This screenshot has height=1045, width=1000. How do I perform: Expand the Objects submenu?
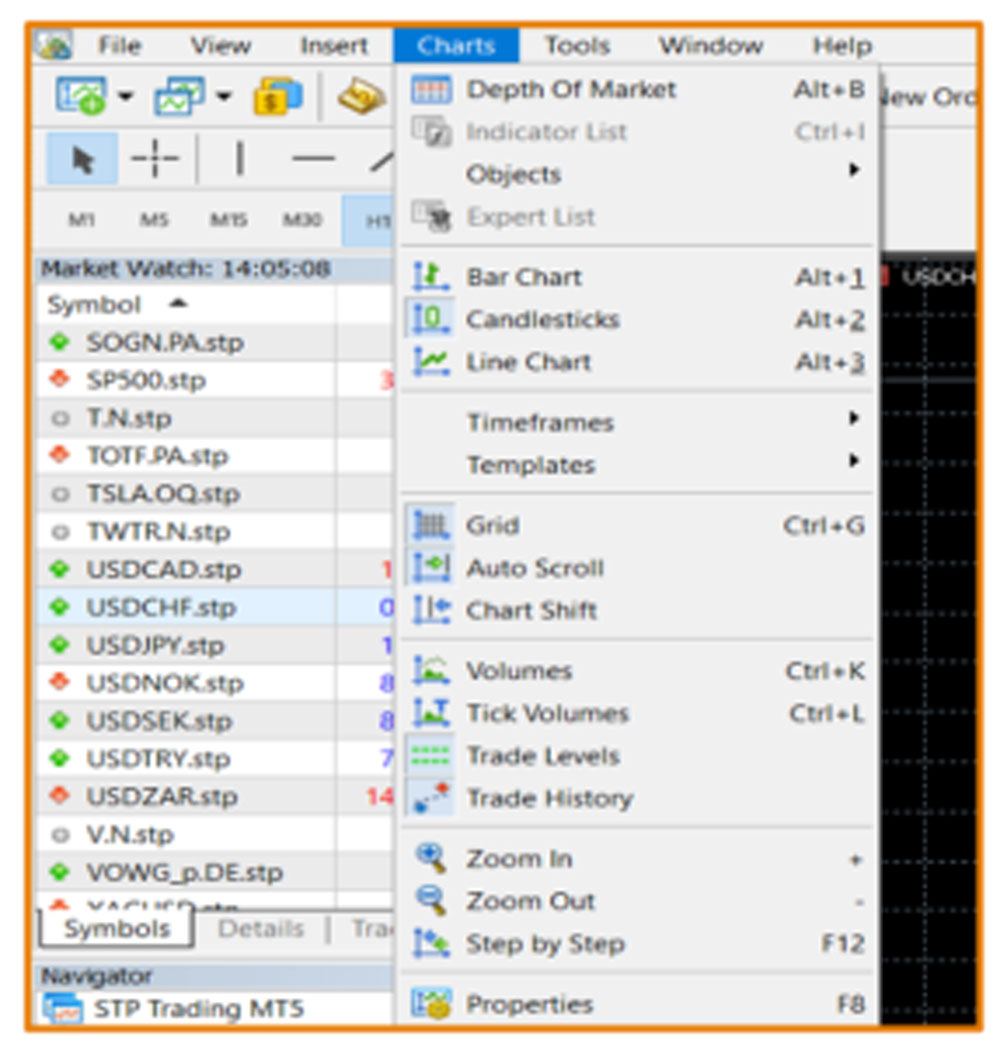pyautogui.click(x=638, y=174)
